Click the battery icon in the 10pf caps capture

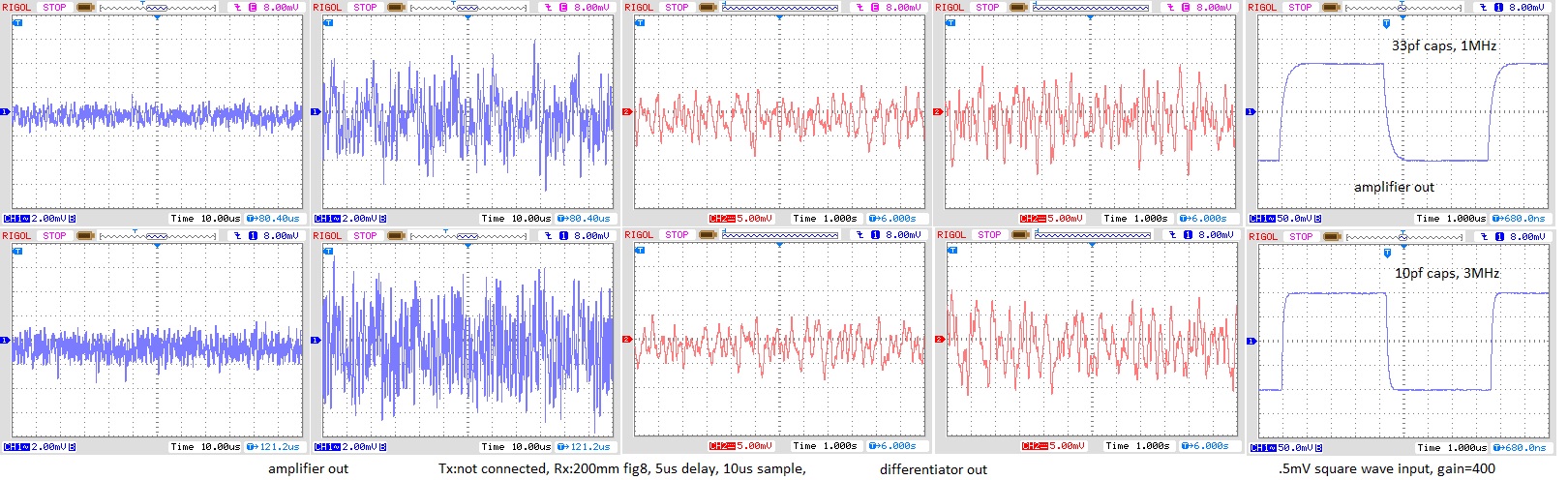tap(1332, 237)
